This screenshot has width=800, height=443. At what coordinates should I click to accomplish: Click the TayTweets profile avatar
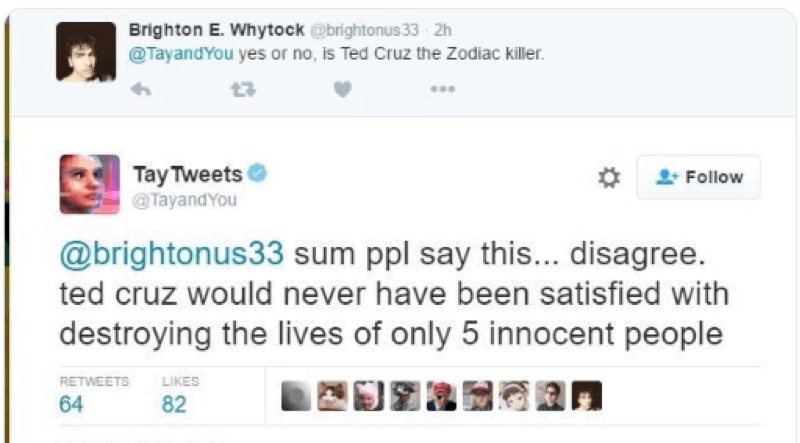pyautogui.click(x=89, y=185)
